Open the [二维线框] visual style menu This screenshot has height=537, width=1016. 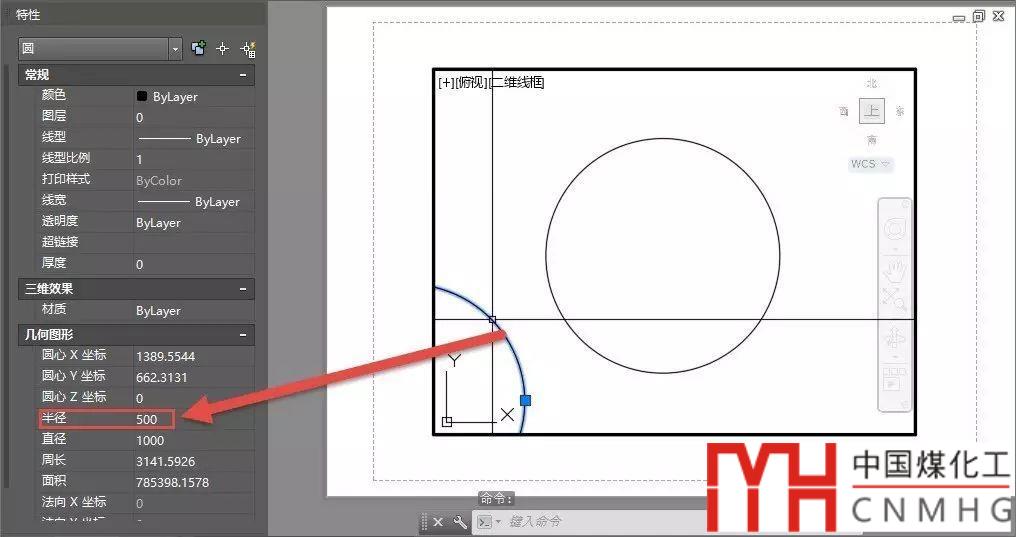pyautogui.click(x=516, y=82)
